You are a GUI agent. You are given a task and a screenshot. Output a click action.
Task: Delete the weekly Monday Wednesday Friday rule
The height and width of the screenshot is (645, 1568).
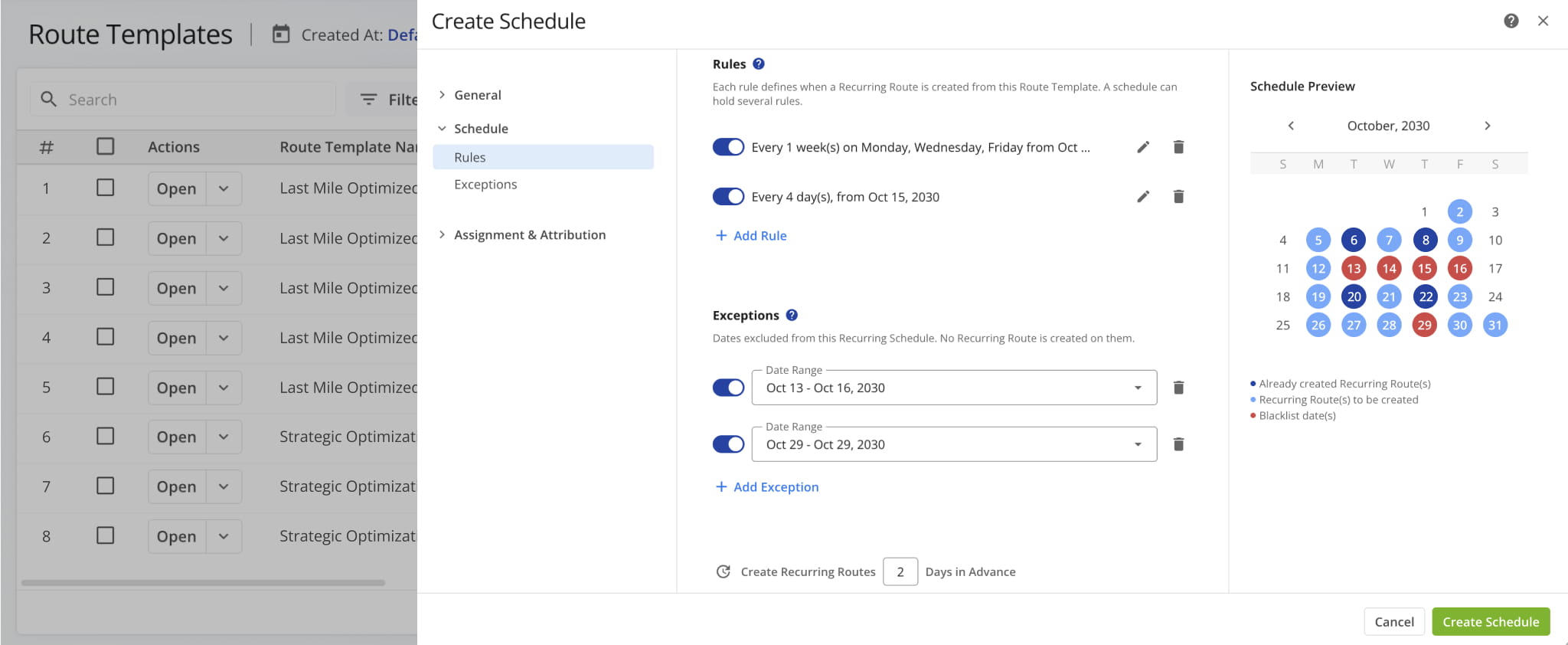click(x=1178, y=147)
